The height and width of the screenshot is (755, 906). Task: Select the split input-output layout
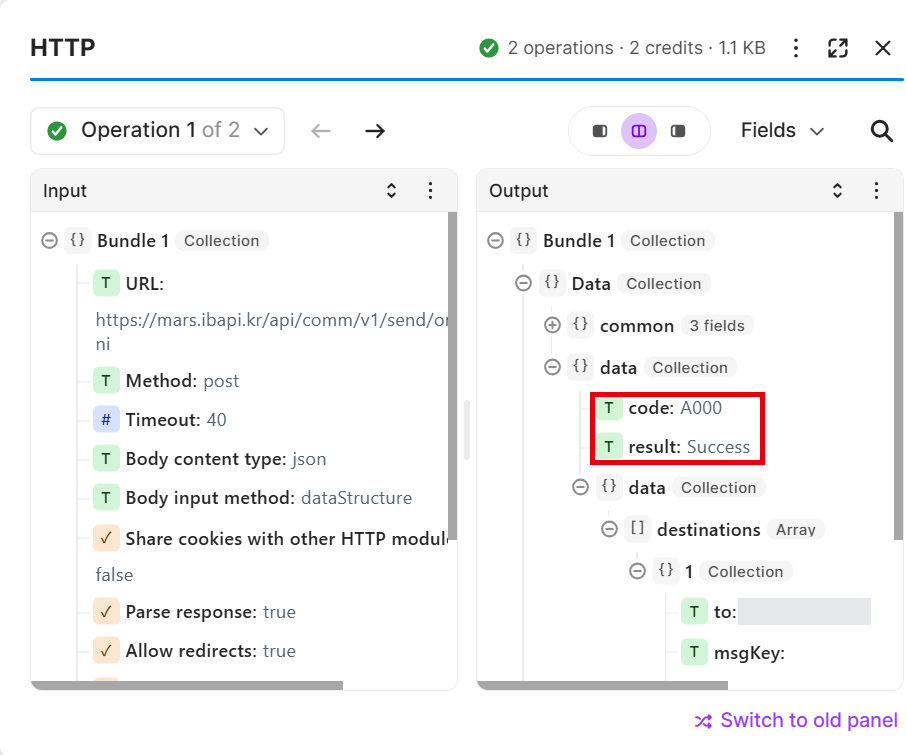638,131
